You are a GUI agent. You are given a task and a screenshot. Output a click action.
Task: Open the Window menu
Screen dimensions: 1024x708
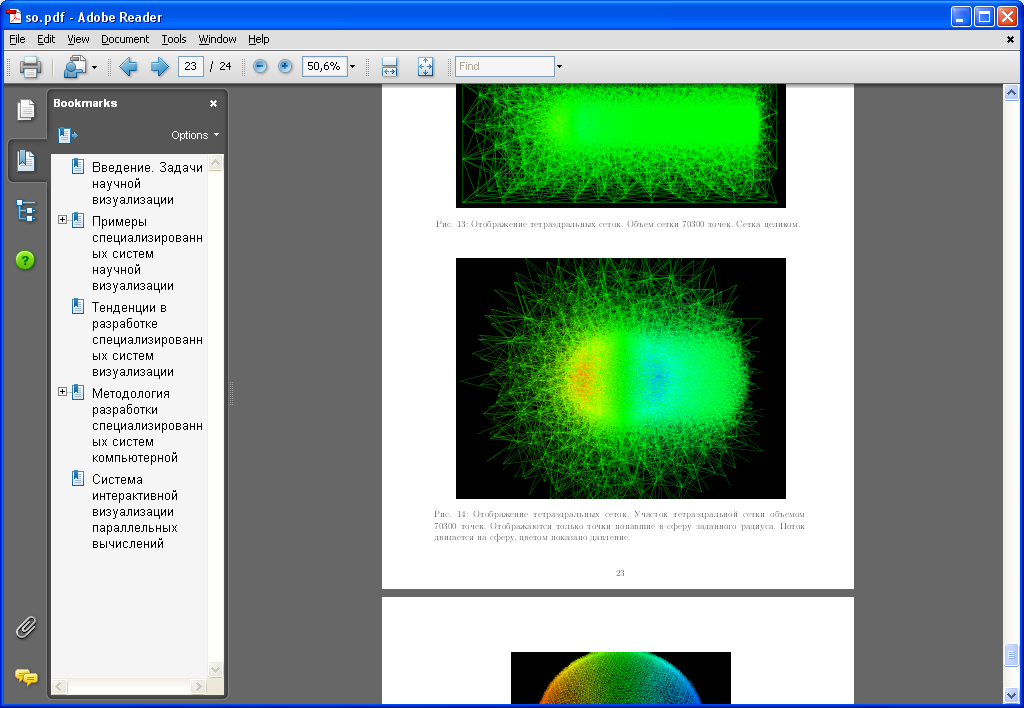[x=217, y=39]
